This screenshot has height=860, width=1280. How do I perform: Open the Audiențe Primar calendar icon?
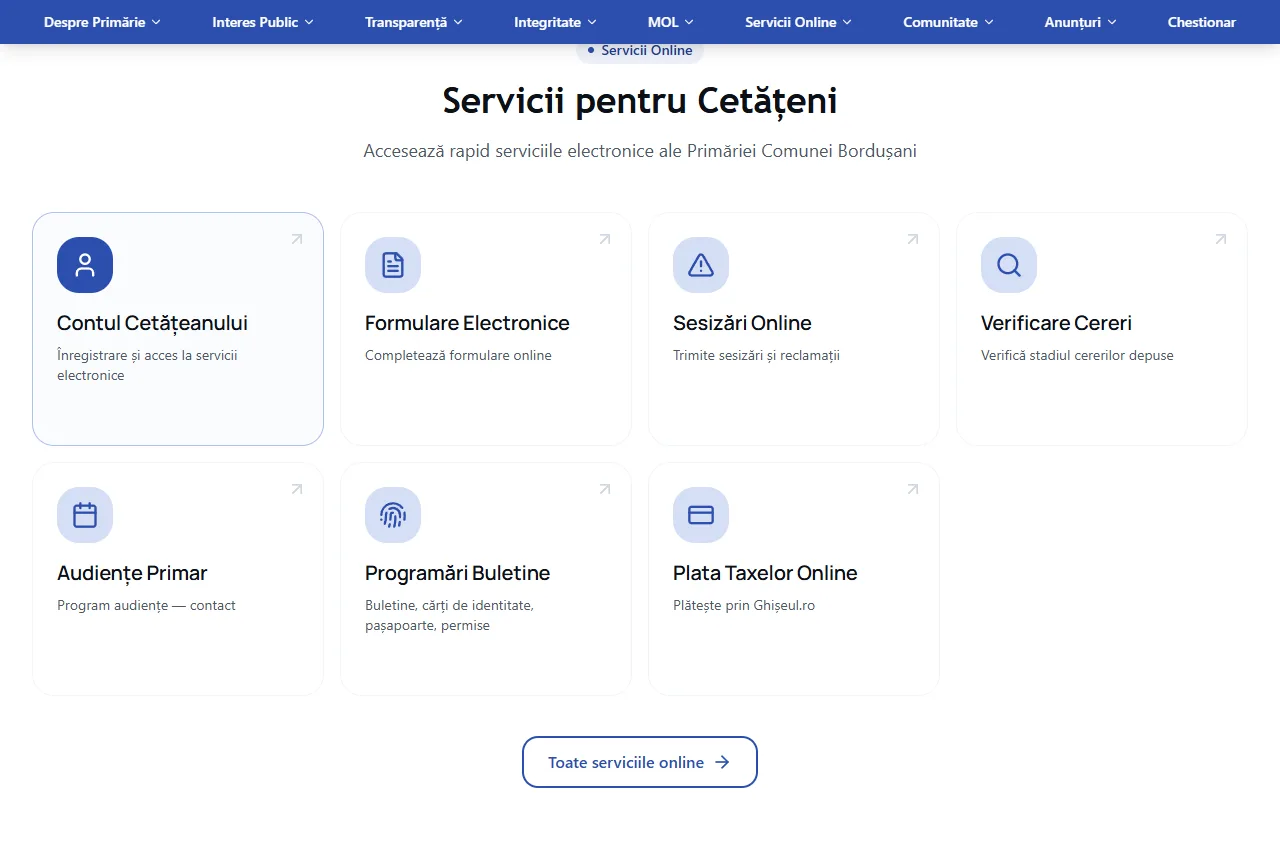click(x=85, y=515)
